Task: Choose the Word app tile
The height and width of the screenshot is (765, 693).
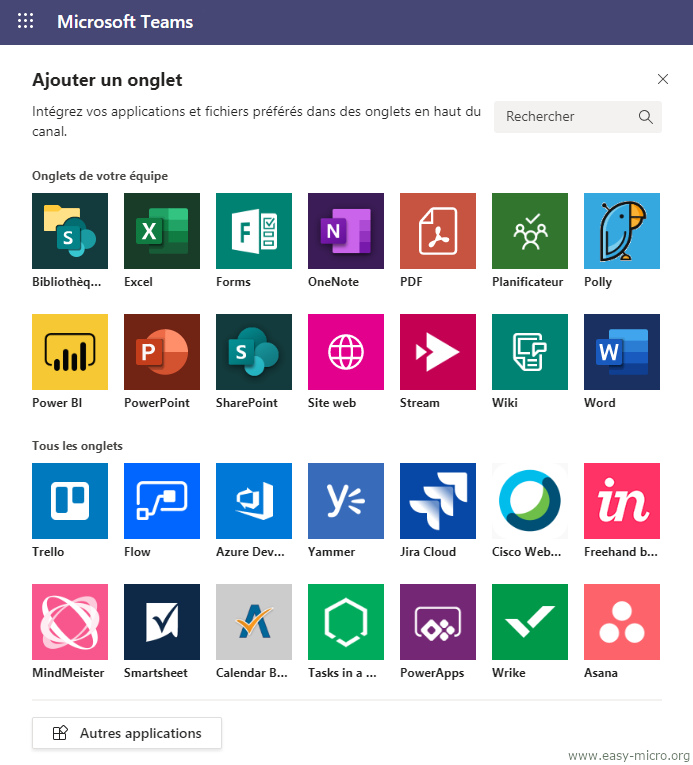Action: tap(622, 352)
